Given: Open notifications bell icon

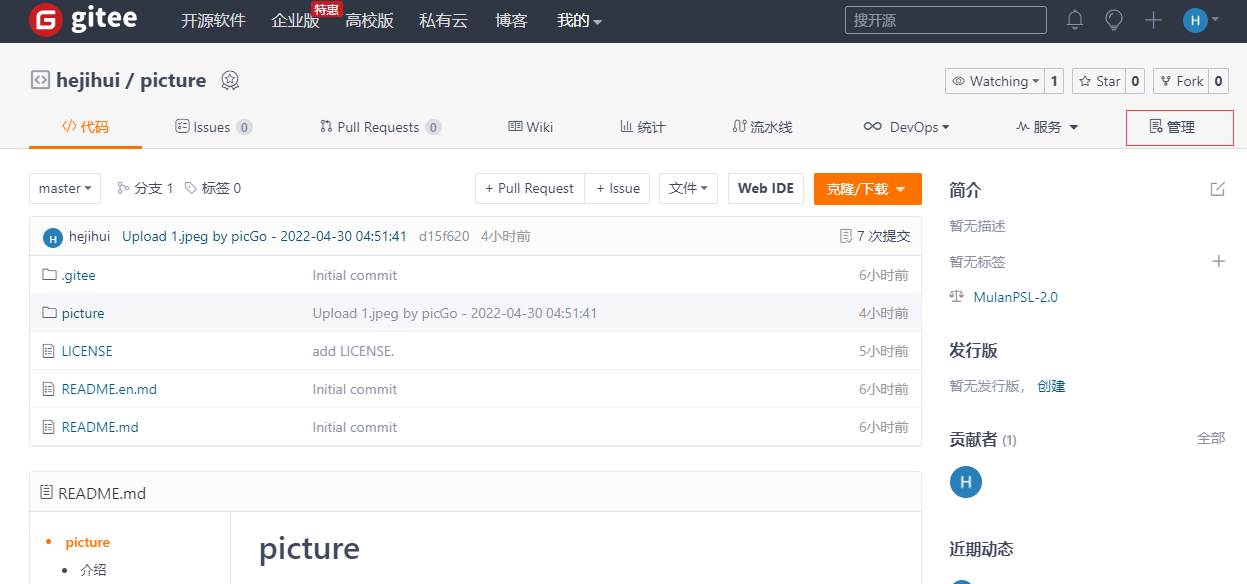Looking at the screenshot, I should click(x=1075, y=20).
